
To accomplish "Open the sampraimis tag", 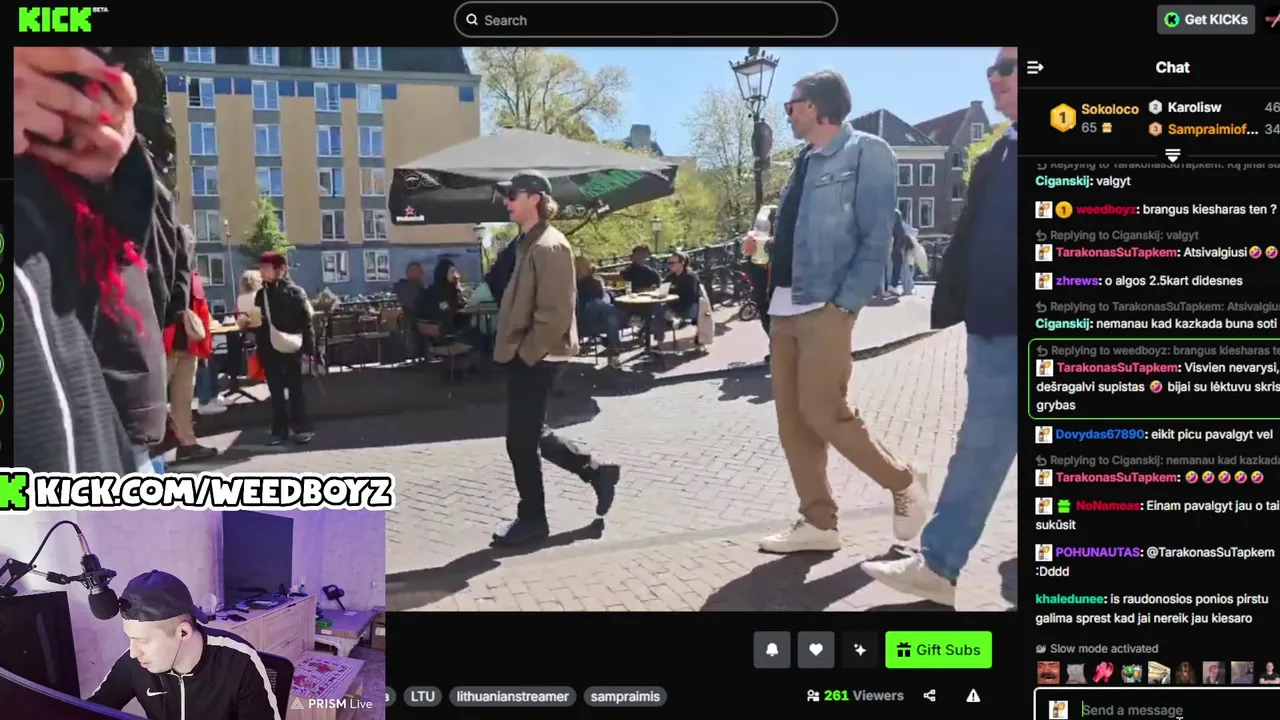I will pos(625,696).
